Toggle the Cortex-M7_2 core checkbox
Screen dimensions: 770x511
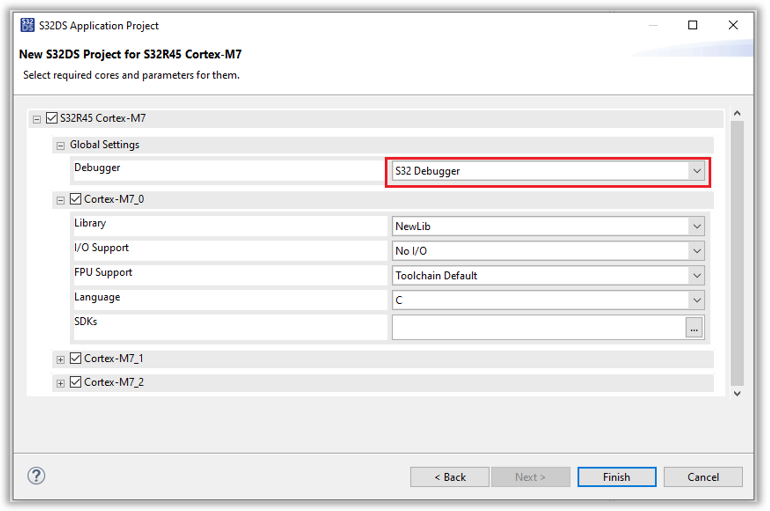pyautogui.click(x=75, y=382)
